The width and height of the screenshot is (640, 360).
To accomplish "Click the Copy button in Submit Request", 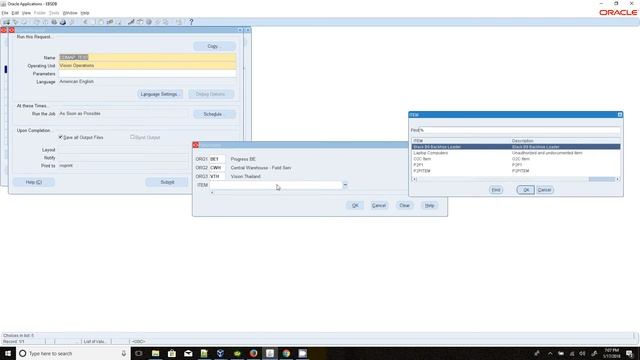I will click(x=214, y=46).
